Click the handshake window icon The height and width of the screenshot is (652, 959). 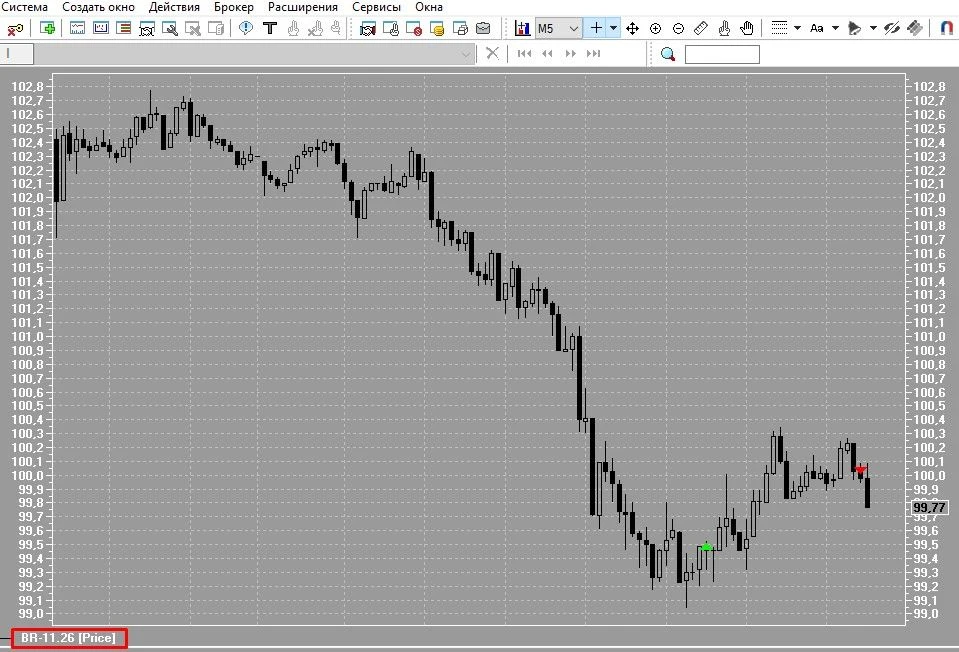[x=368, y=28]
